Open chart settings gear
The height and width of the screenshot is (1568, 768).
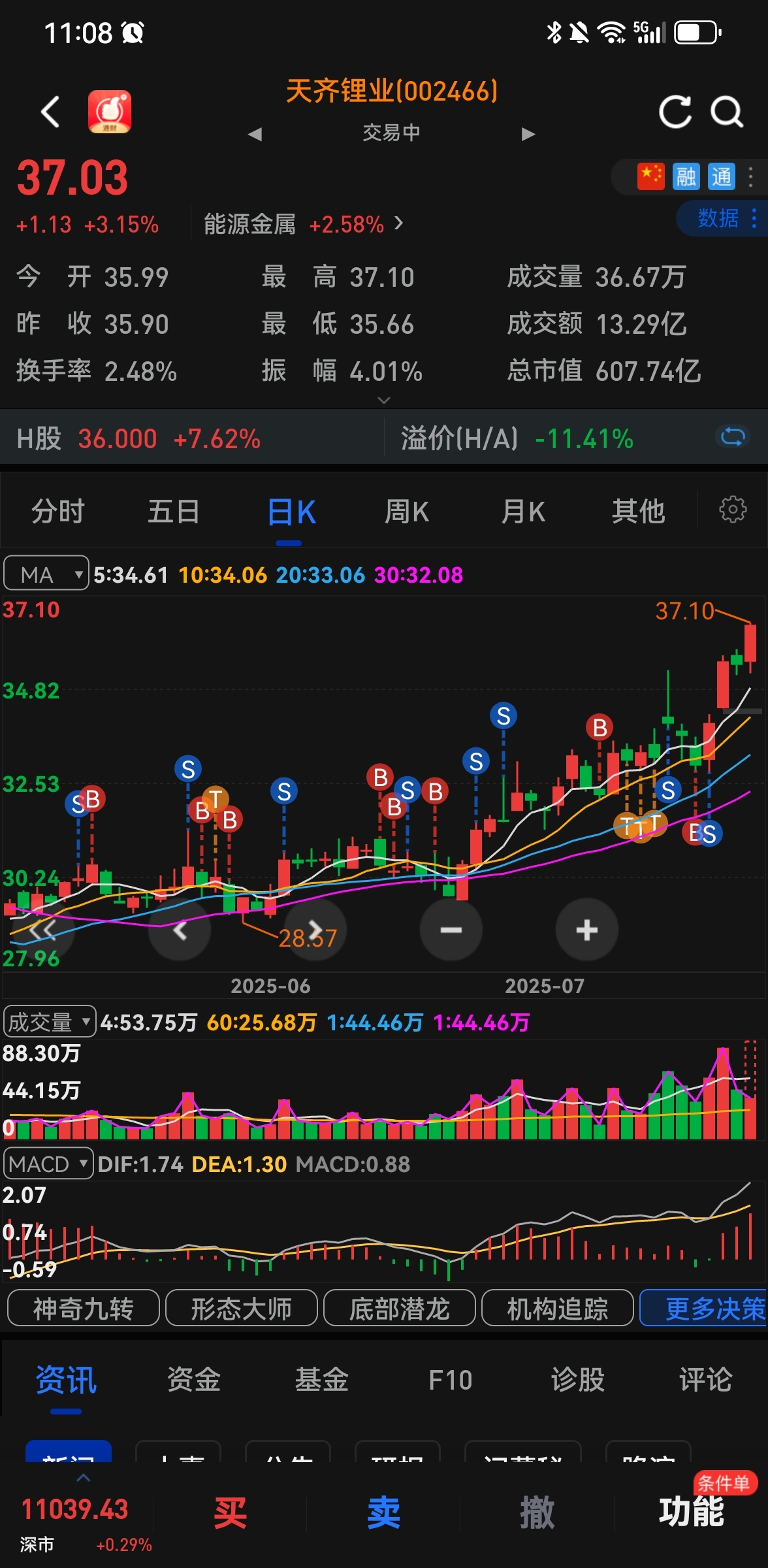(x=733, y=510)
